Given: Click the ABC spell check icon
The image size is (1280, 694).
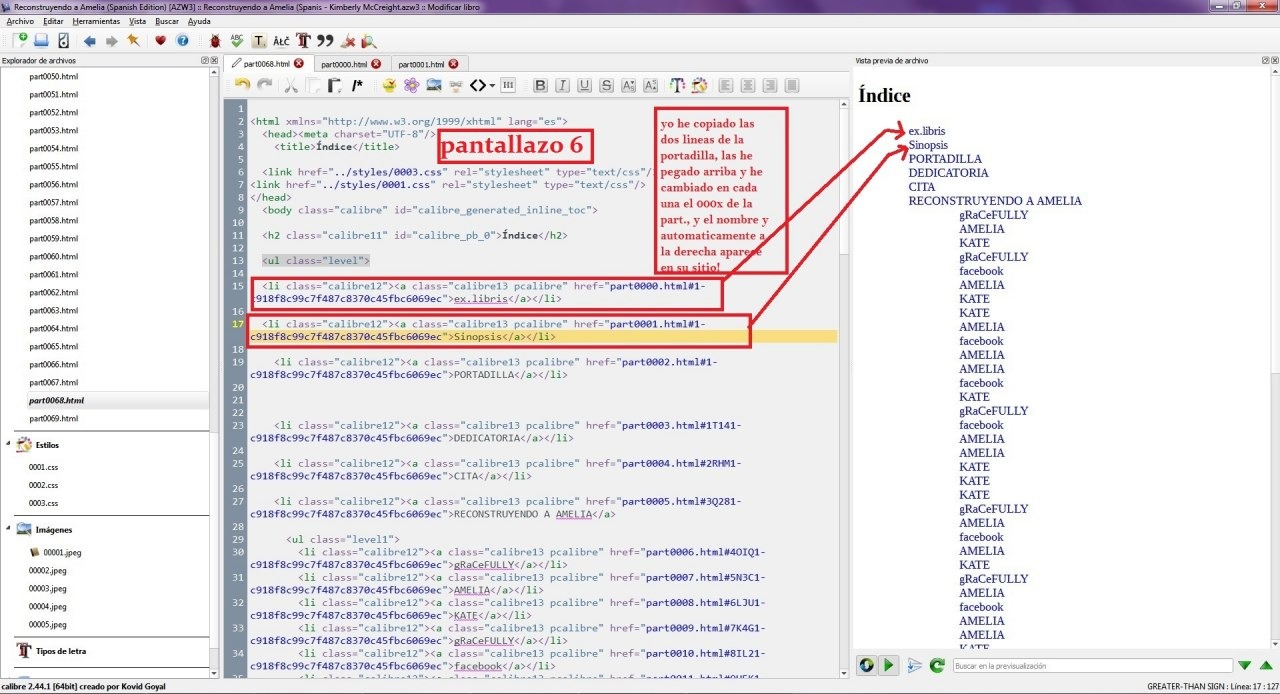Looking at the screenshot, I should pos(237,41).
